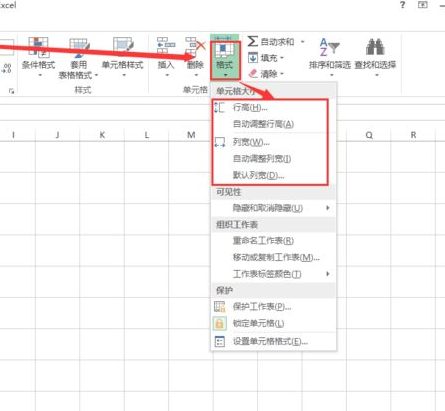Choose 移动或复制工作表(M)... menu item
445x411 pixels.
[x=273, y=257]
